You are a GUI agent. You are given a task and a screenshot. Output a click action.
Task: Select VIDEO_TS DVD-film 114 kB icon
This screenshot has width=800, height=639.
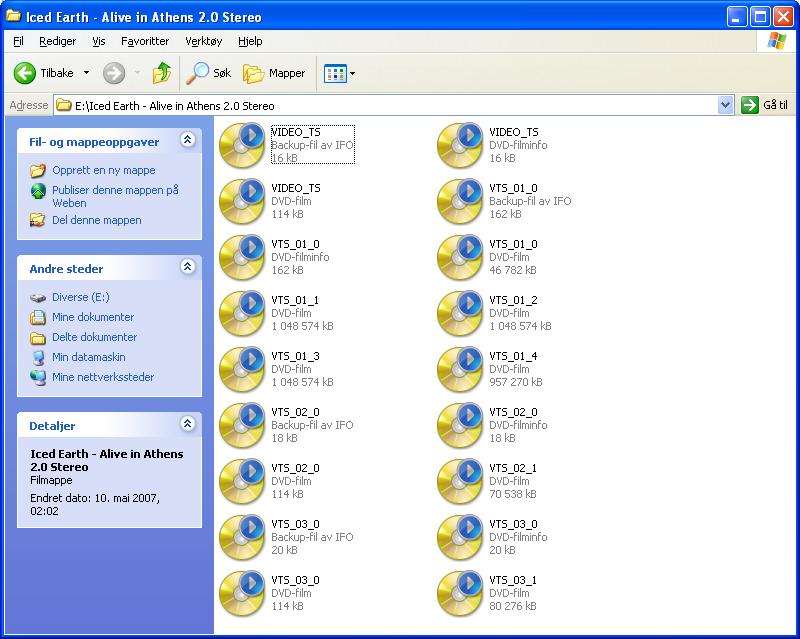[x=242, y=202]
